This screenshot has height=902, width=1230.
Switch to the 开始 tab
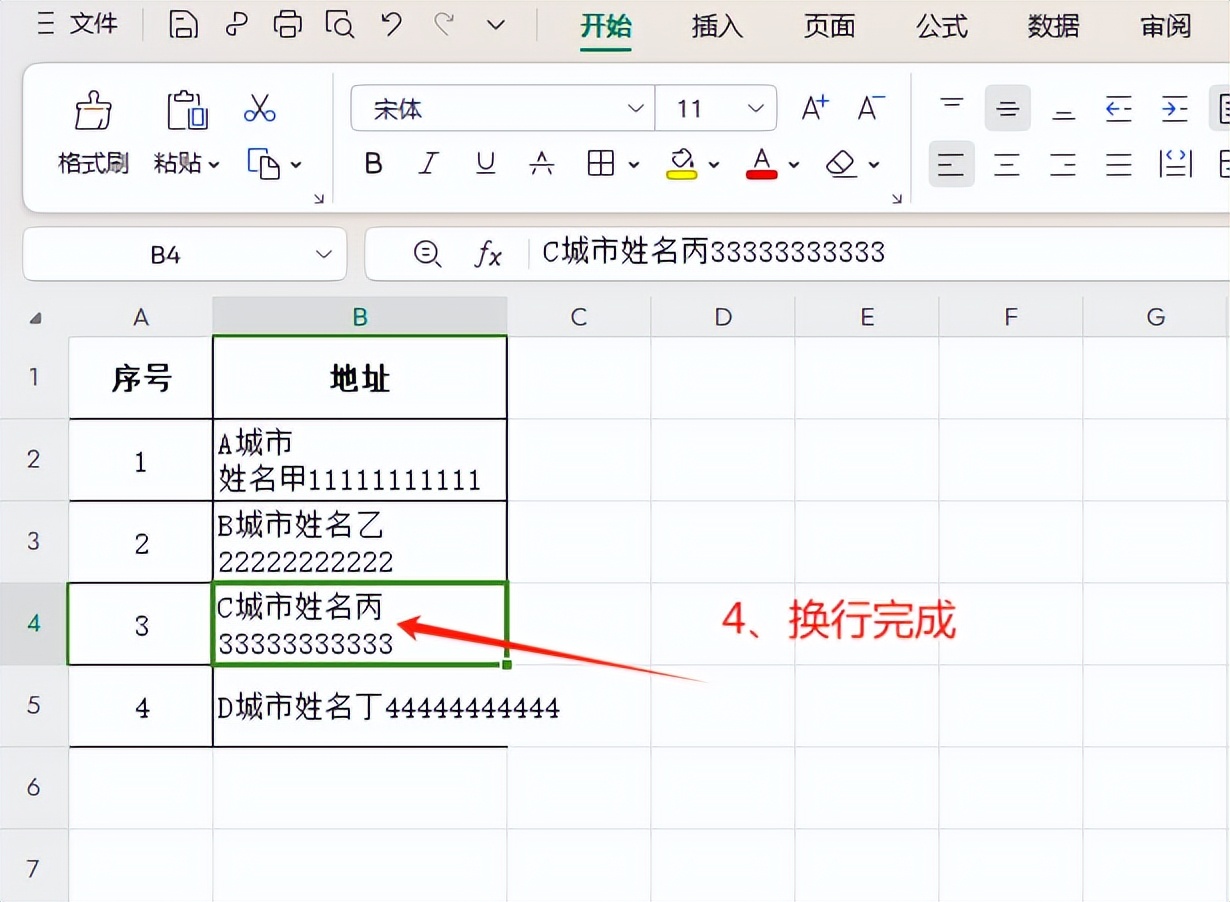(606, 26)
